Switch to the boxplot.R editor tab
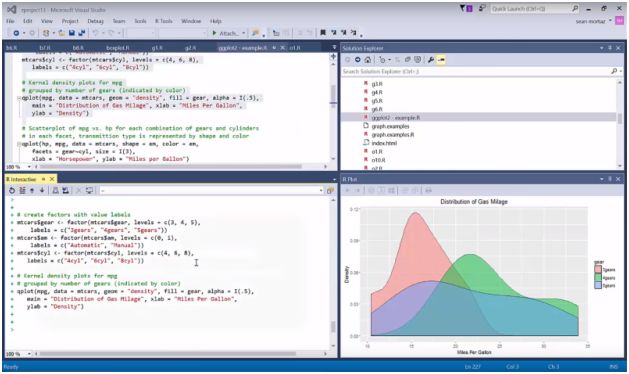629x374 pixels. [x=118, y=48]
